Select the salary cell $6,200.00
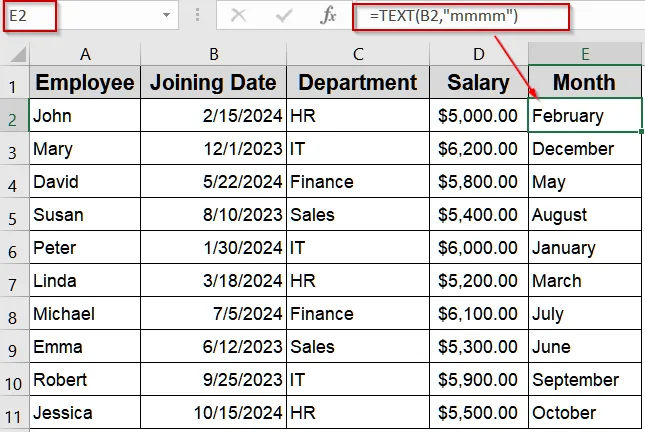The width and height of the screenshot is (645, 432). [479, 149]
